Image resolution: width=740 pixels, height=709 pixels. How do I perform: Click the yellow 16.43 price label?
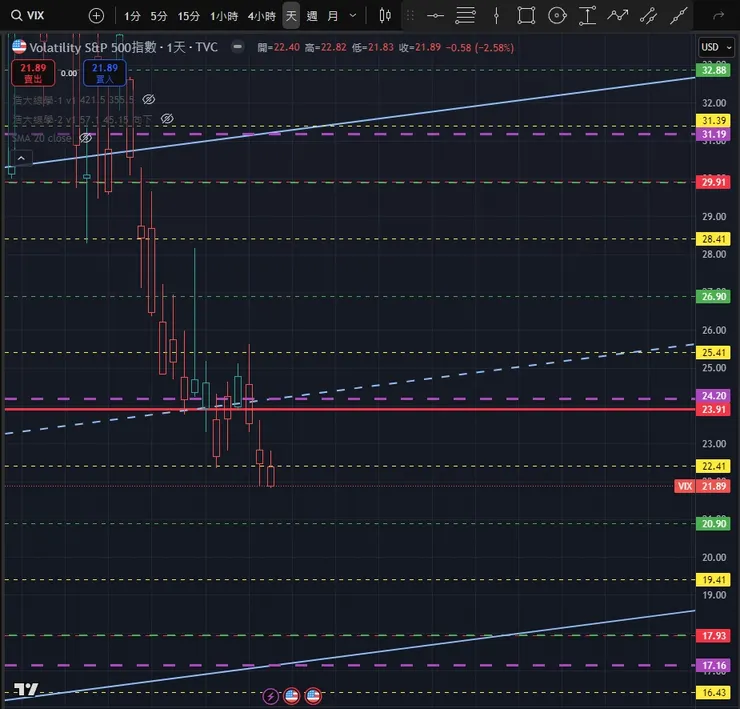click(714, 693)
